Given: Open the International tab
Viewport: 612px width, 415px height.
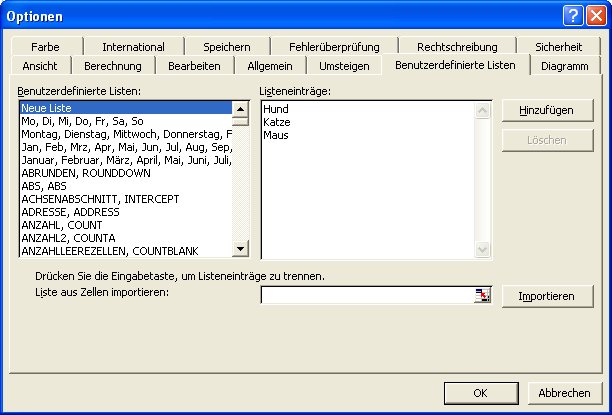Looking at the screenshot, I should 133,47.
